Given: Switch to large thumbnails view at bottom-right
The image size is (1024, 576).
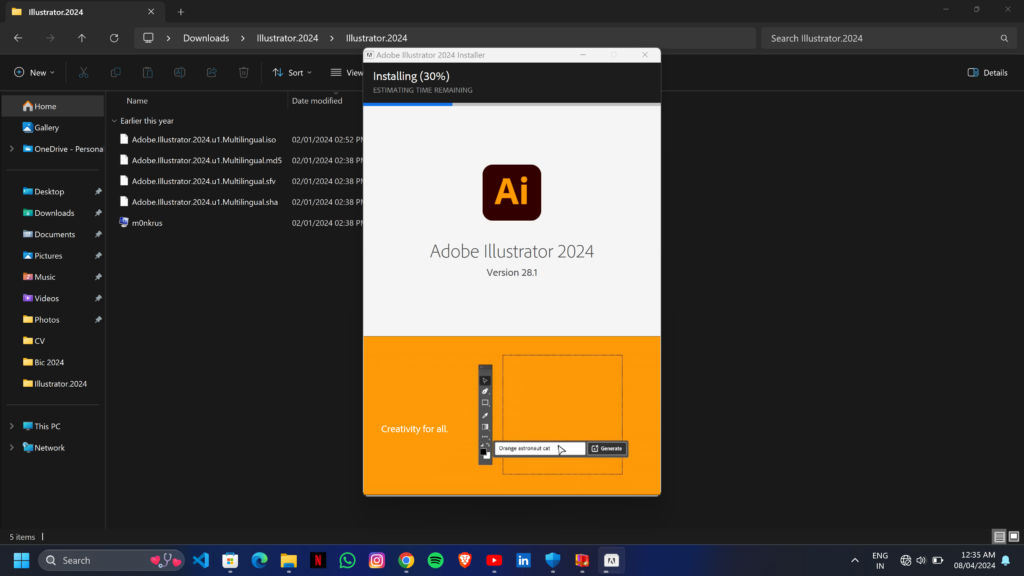Looking at the screenshot, I should click(1014, 537).
